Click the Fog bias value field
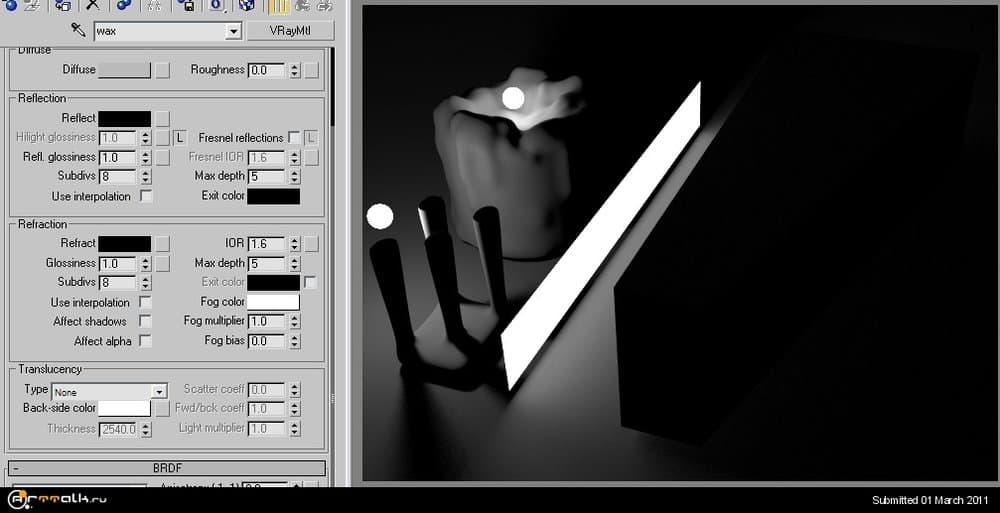The height and width of the screenshot is (513, 1000). tap(266, 341)
